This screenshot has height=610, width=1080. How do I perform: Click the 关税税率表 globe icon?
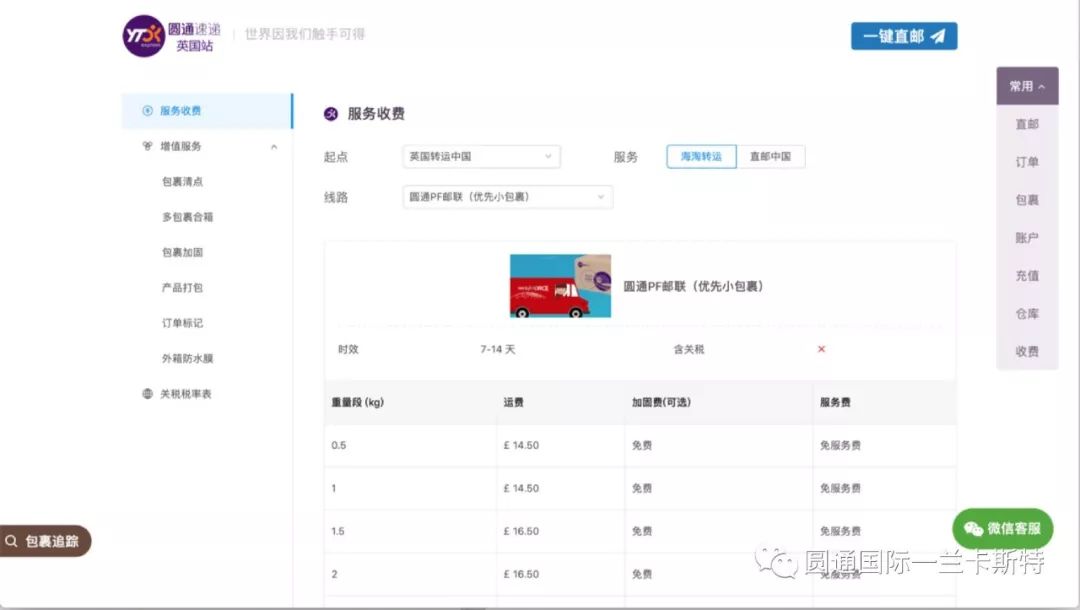pos(148,394)
